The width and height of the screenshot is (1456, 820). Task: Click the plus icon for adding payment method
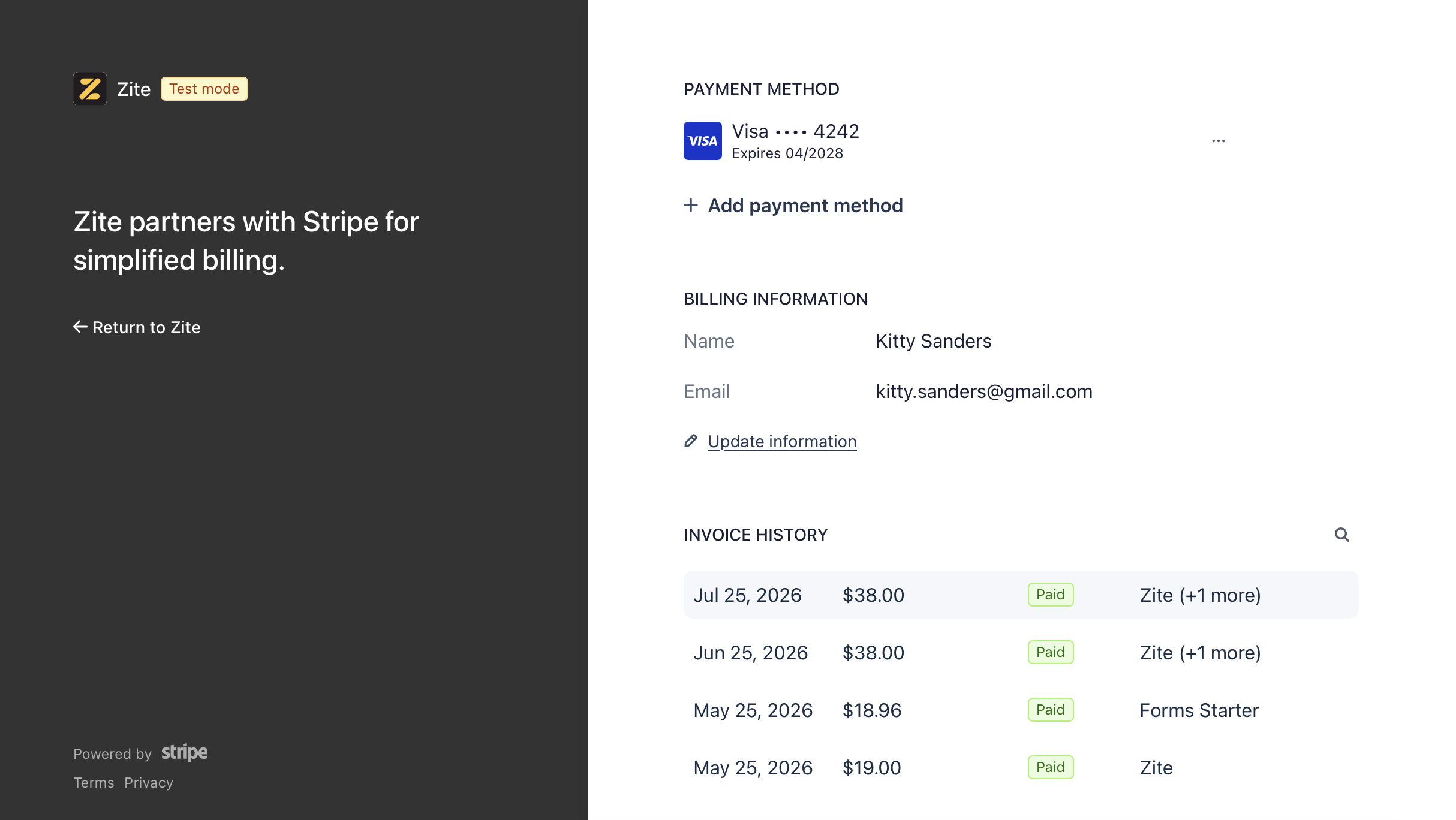click(x=691, y=206)
